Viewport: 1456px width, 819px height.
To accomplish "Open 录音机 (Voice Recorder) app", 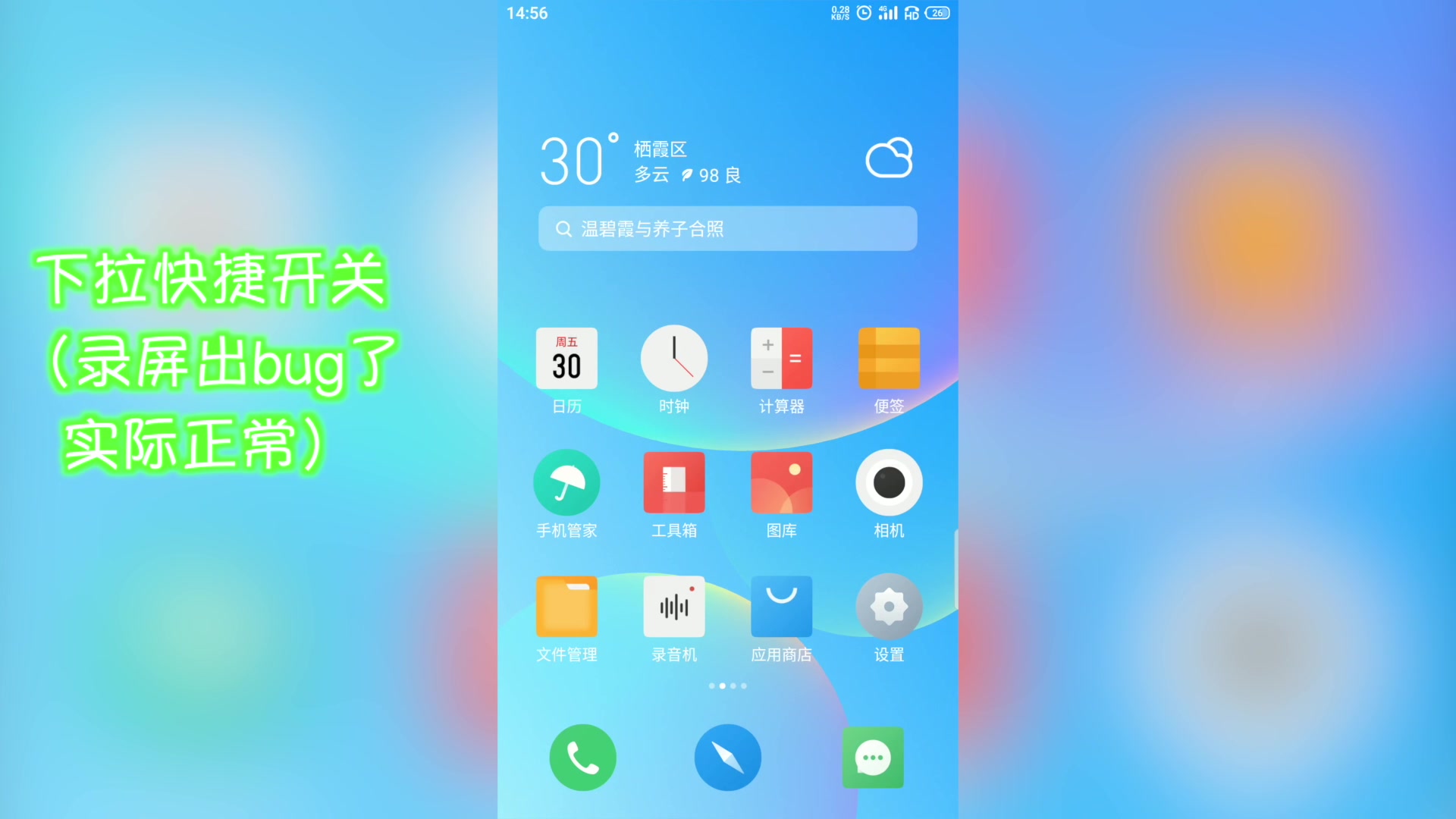I will pos(674,607).
